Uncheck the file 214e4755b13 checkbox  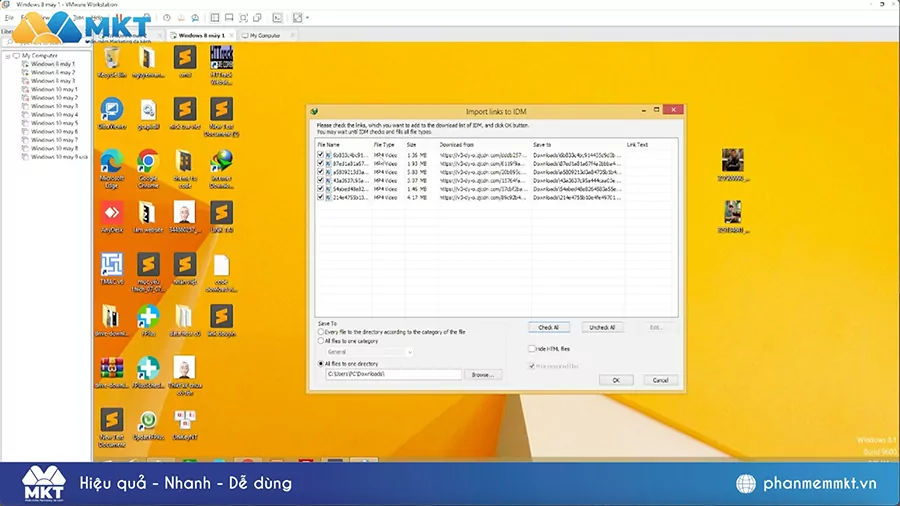[x=320, y=197]
